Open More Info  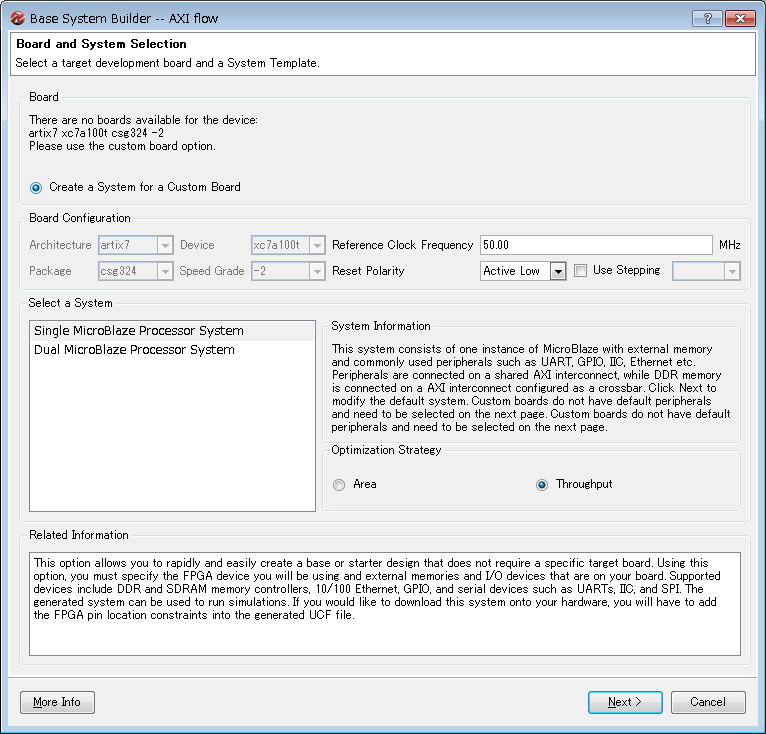click(x=57, y=702)
